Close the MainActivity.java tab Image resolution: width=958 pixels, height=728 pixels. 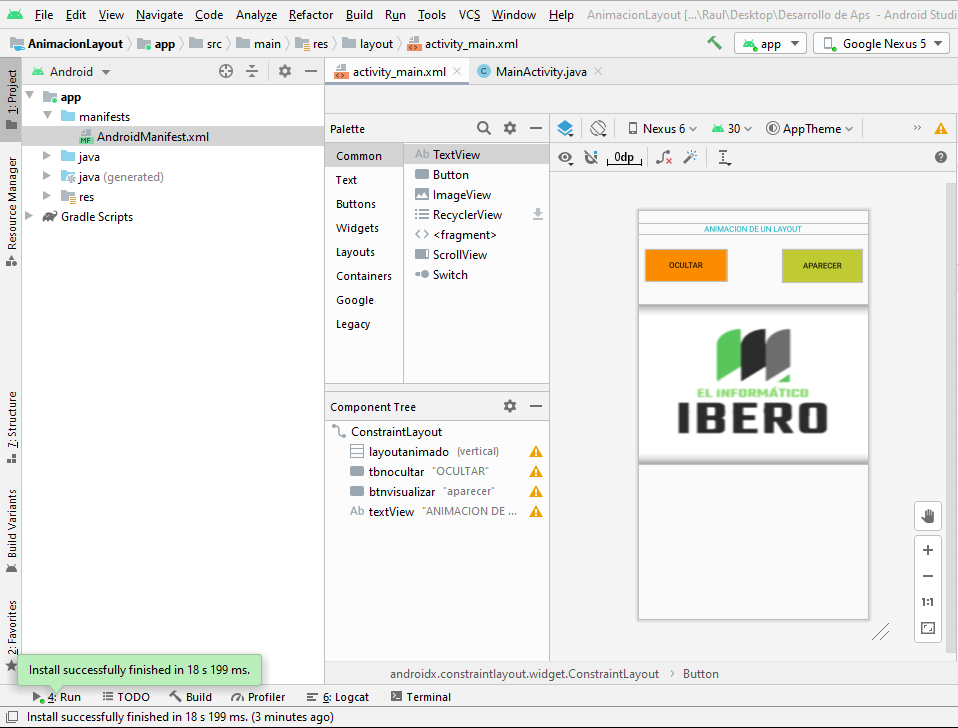tap(598, 71)
